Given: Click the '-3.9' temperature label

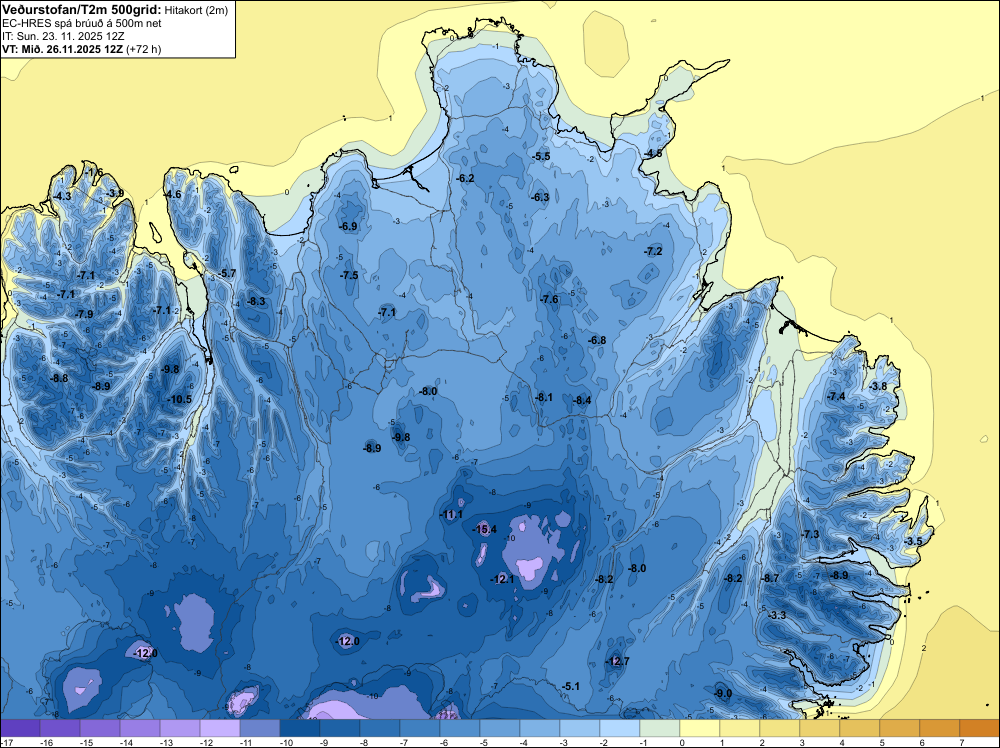Looking at the screenshot, I should pyautogui.click(x=115, y=193).
